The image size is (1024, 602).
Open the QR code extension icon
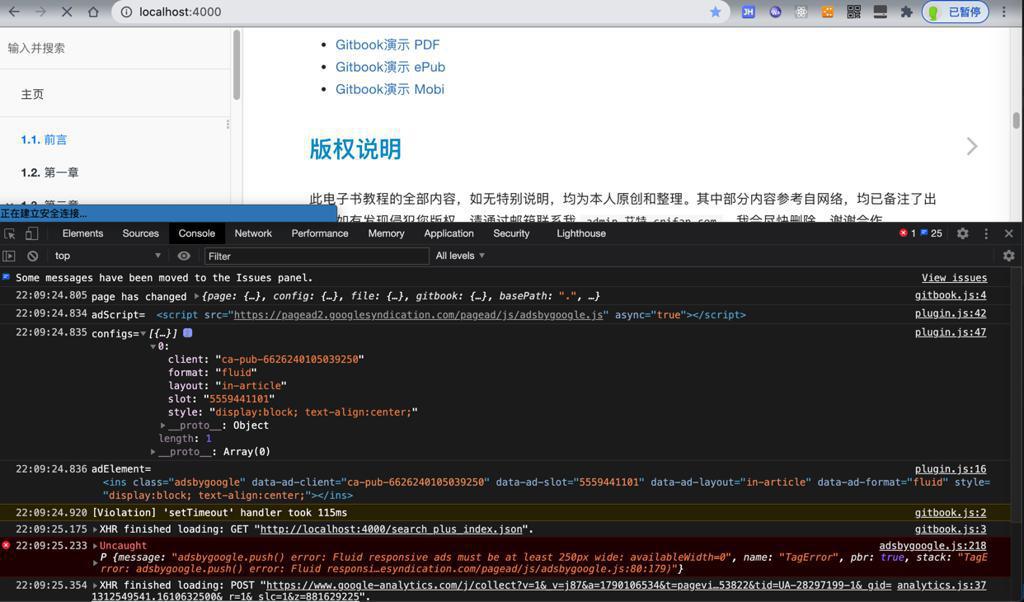[854, 12]
